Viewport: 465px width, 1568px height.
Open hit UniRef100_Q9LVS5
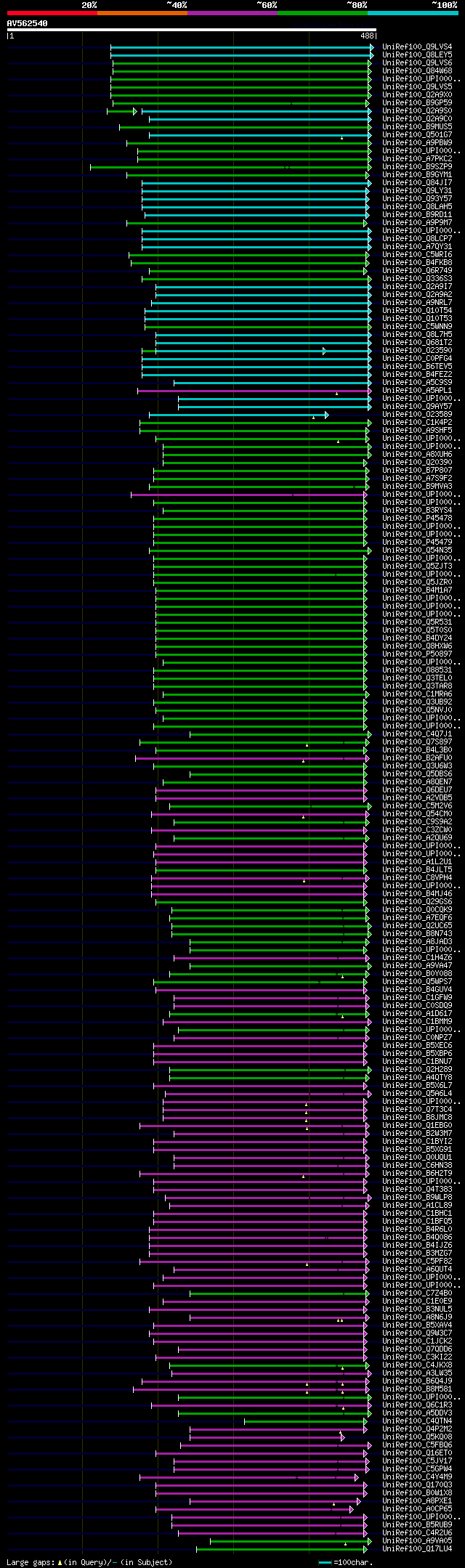[417, 87]
